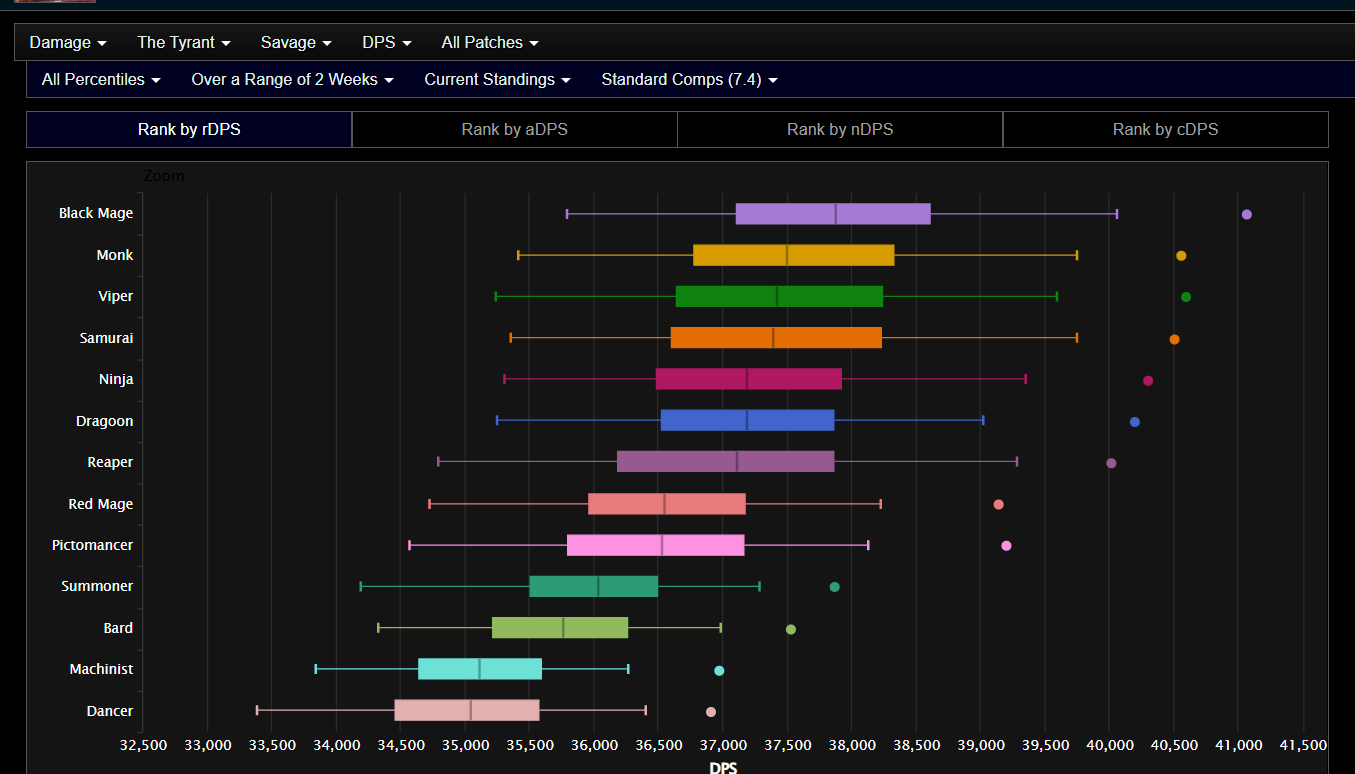Click the Dancer job label

click(110, 711)
